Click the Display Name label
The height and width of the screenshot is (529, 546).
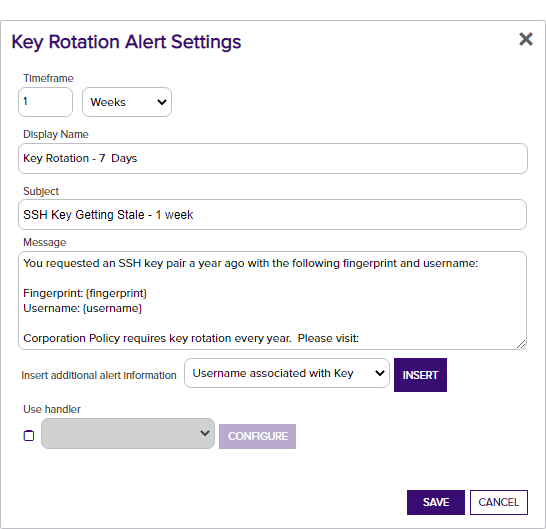coord(56,134)
